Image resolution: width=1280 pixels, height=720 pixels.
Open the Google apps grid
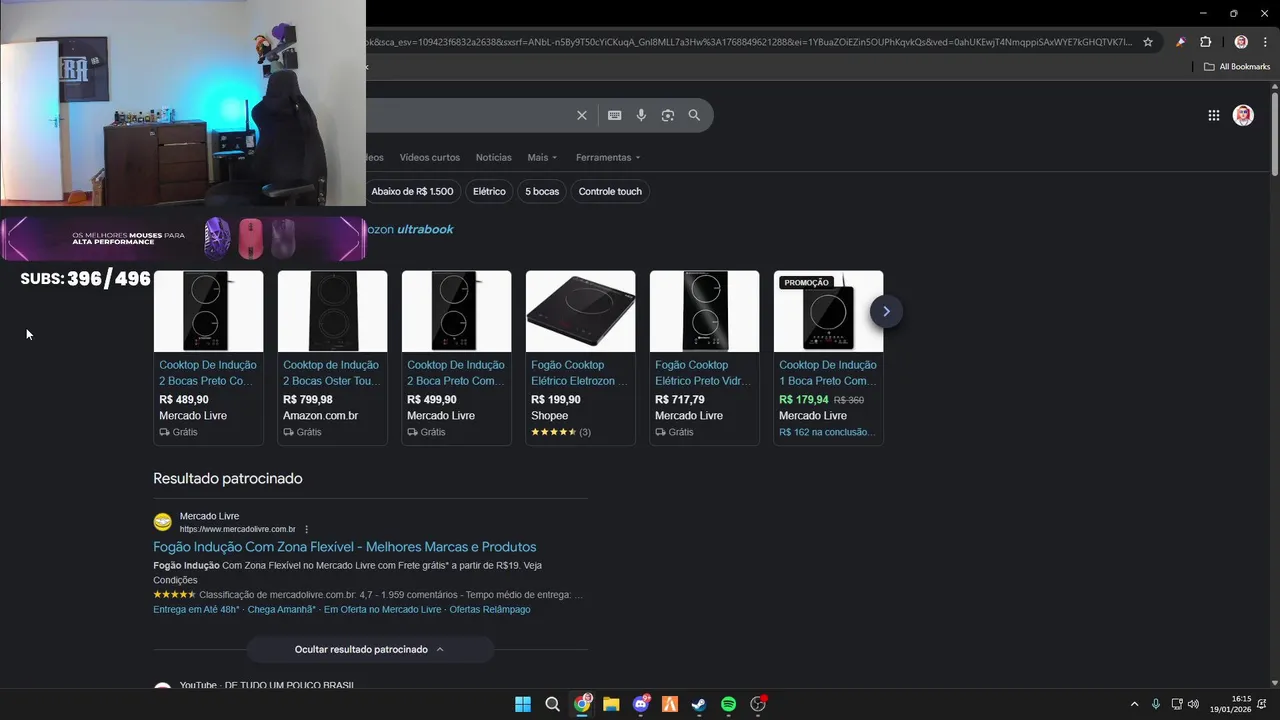pyautogui.click(x=1214, y=115)
